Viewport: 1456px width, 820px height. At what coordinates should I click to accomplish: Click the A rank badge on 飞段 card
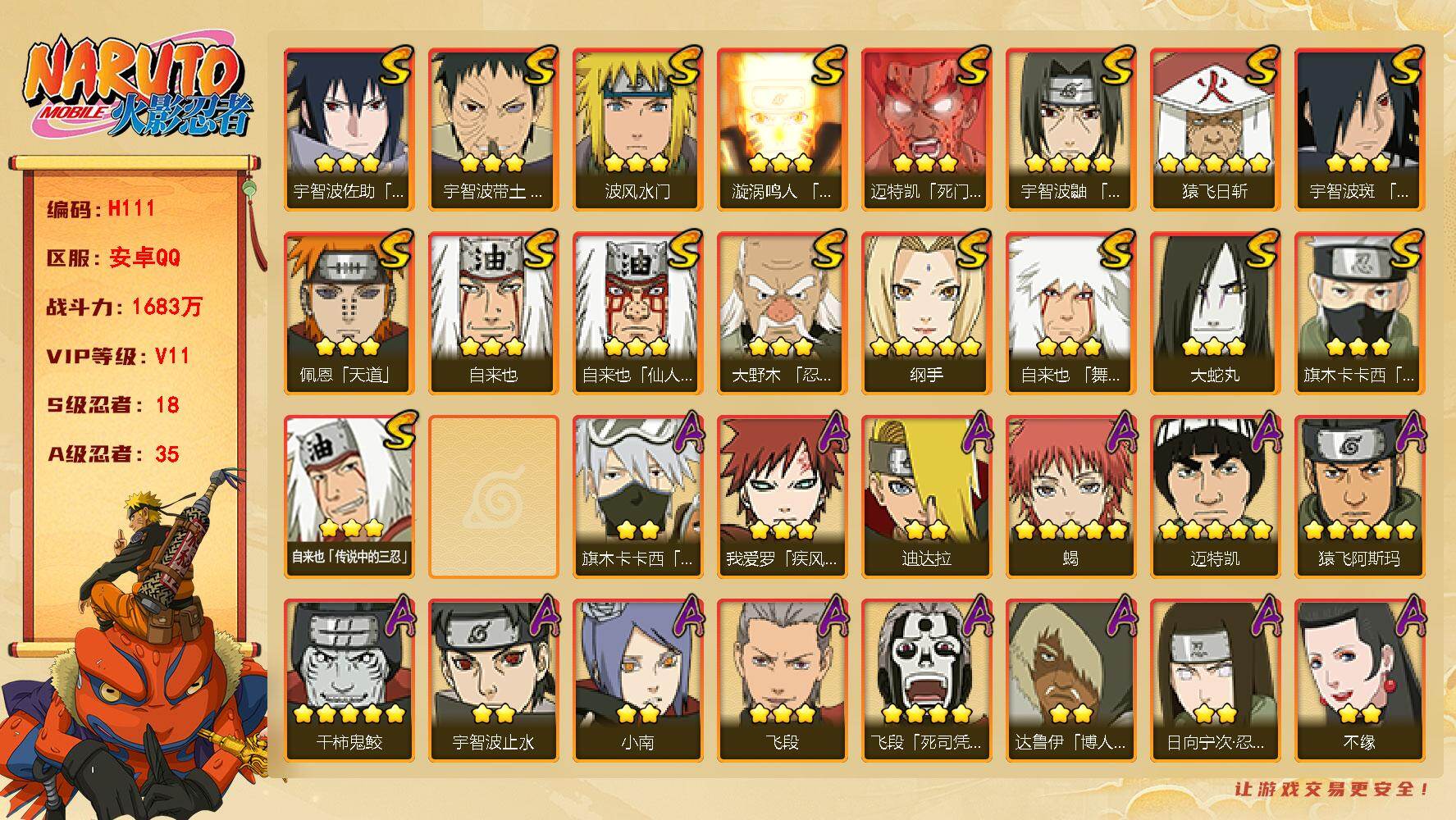pos(831,616)
